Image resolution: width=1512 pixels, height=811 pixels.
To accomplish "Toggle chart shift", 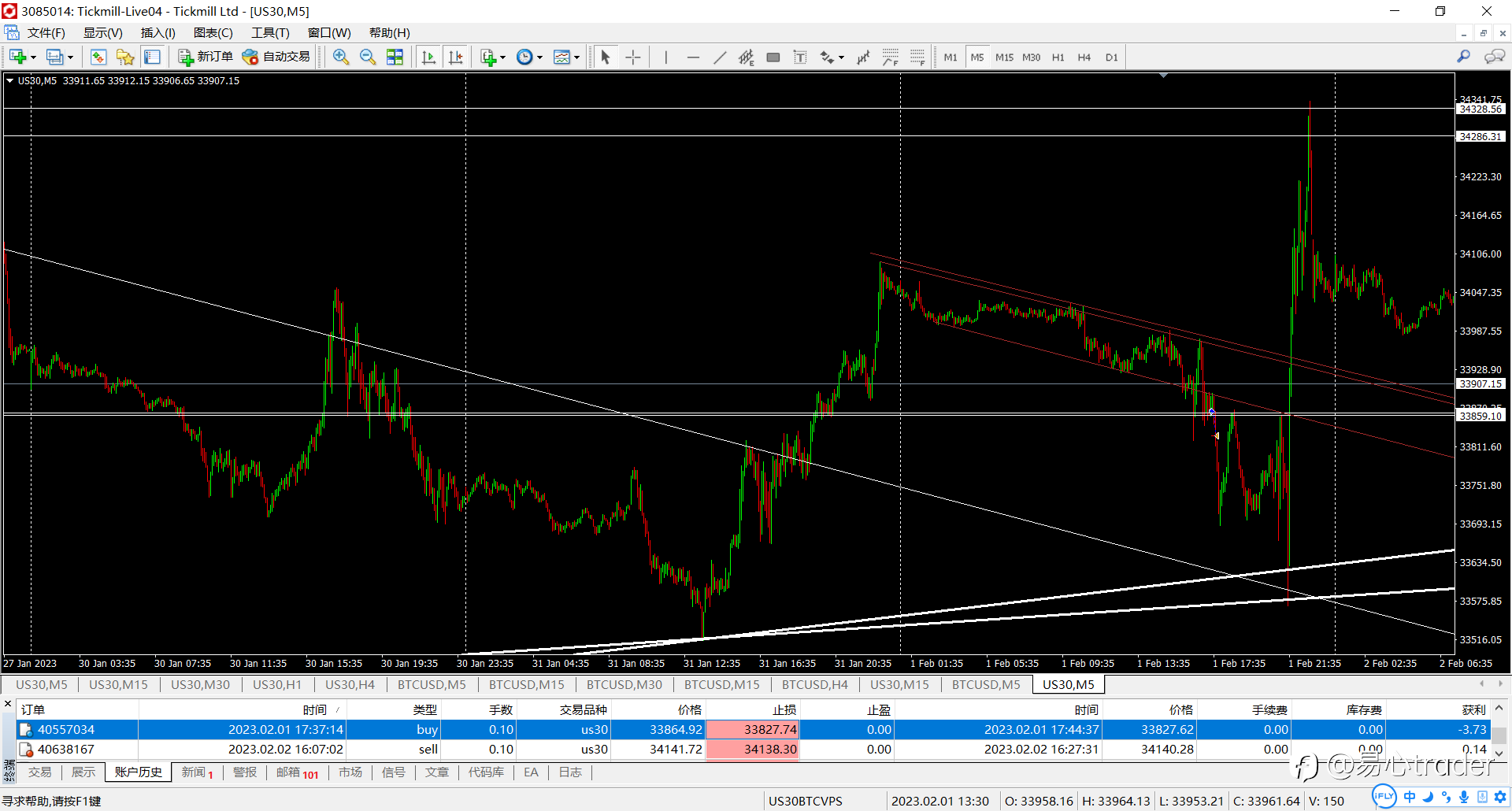I will pyautogui.click(x=456, y=57).
